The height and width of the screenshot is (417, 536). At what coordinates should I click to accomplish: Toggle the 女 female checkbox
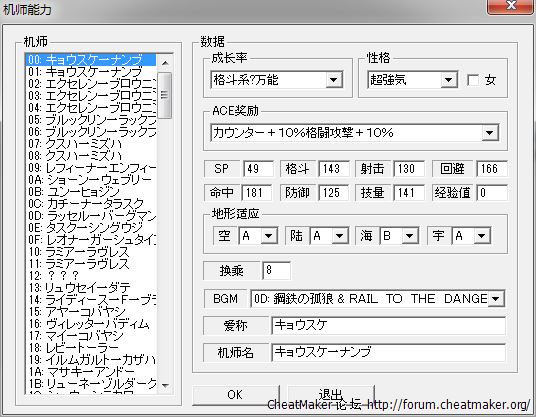tap(473, 80)
